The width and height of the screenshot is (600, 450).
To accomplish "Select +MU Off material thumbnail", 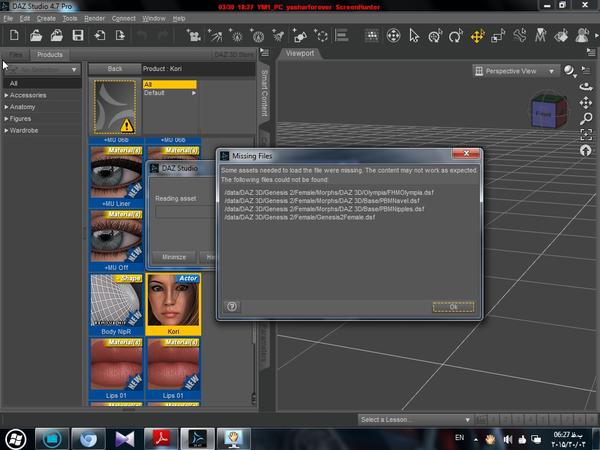I will click(116, 241).
